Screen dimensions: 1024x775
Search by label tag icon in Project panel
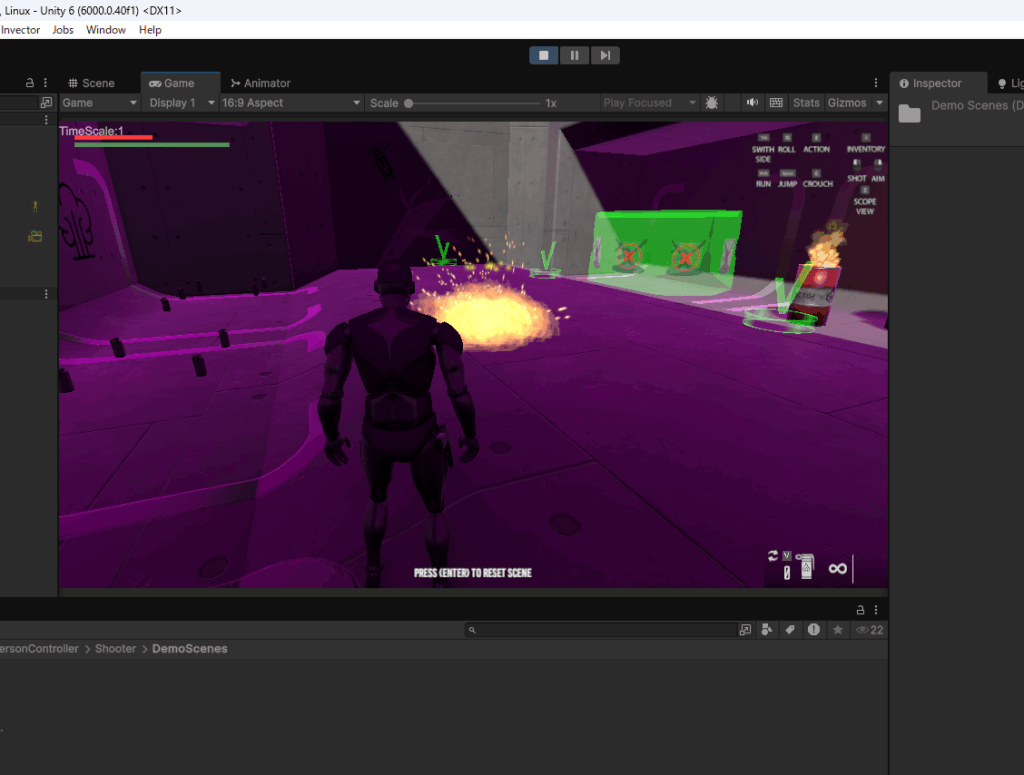click(790, 630)
